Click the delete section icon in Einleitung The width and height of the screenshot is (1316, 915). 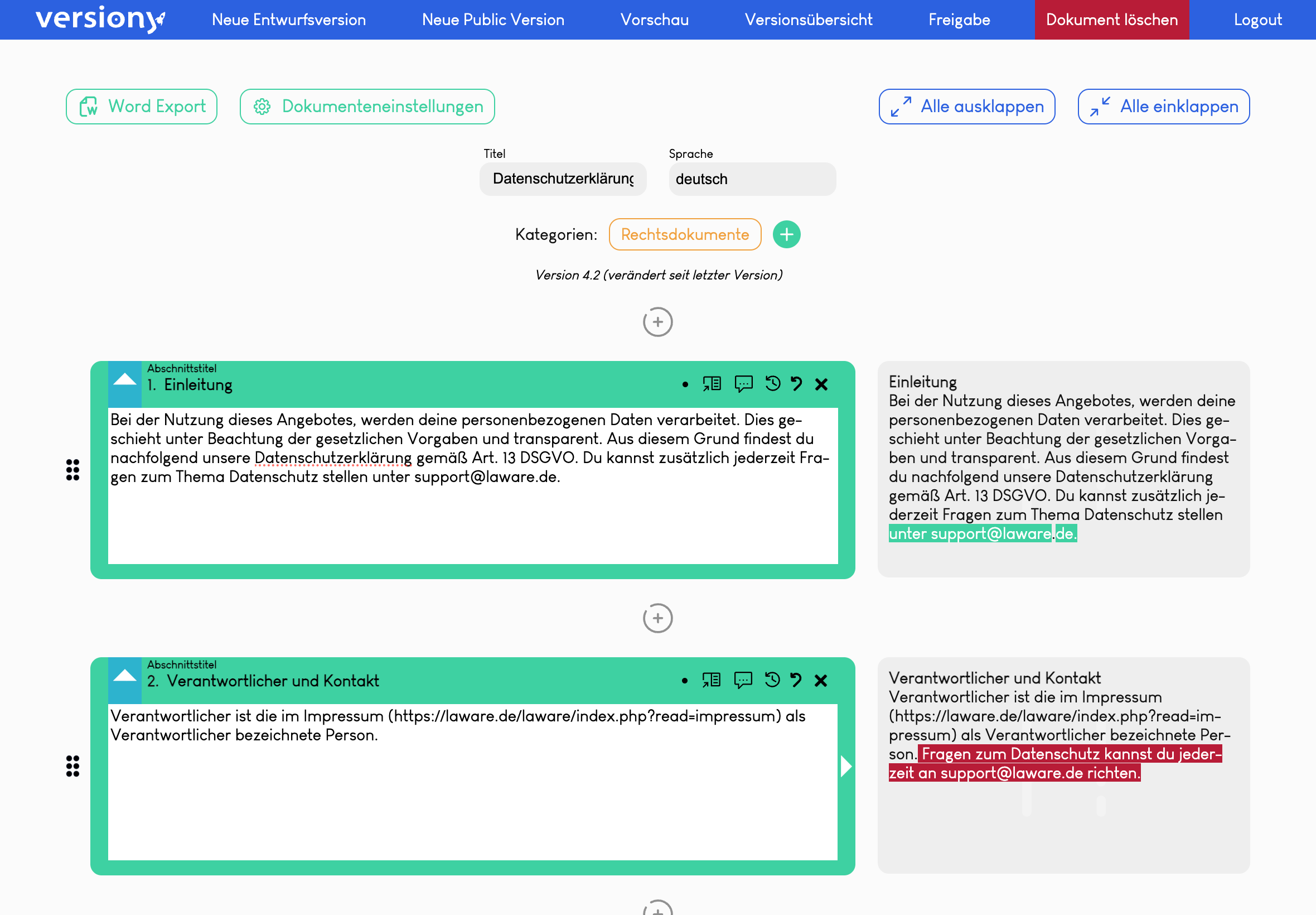[821, 385]
